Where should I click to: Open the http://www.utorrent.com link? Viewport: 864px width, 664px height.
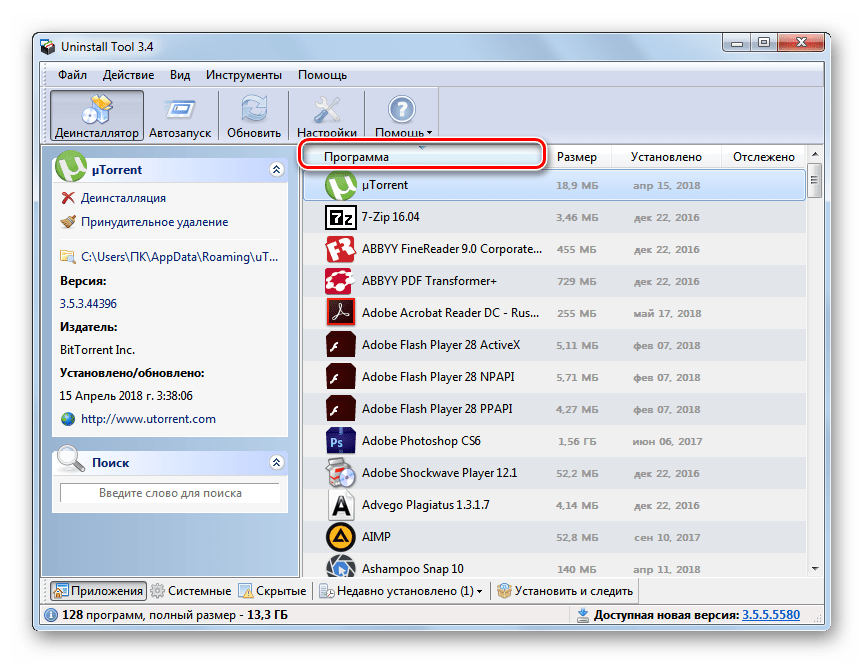tap(148, 419)
